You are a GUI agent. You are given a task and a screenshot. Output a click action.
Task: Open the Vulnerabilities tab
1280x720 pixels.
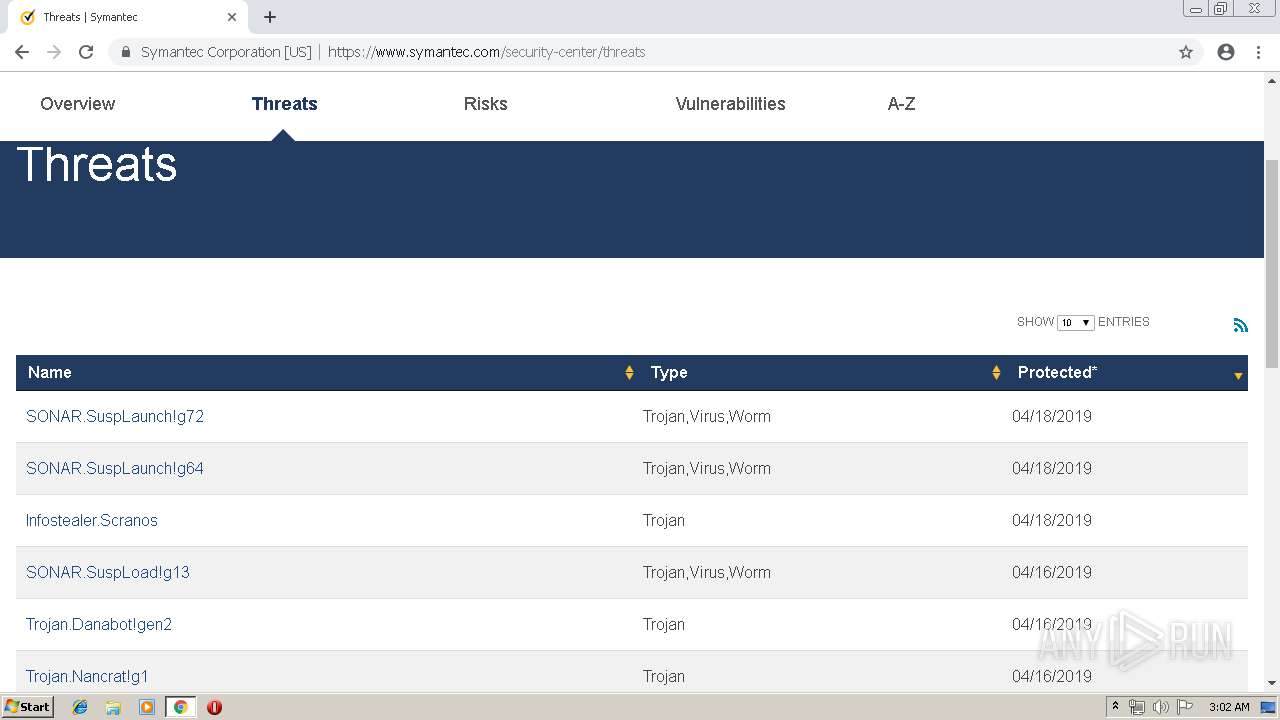[731, 104]
